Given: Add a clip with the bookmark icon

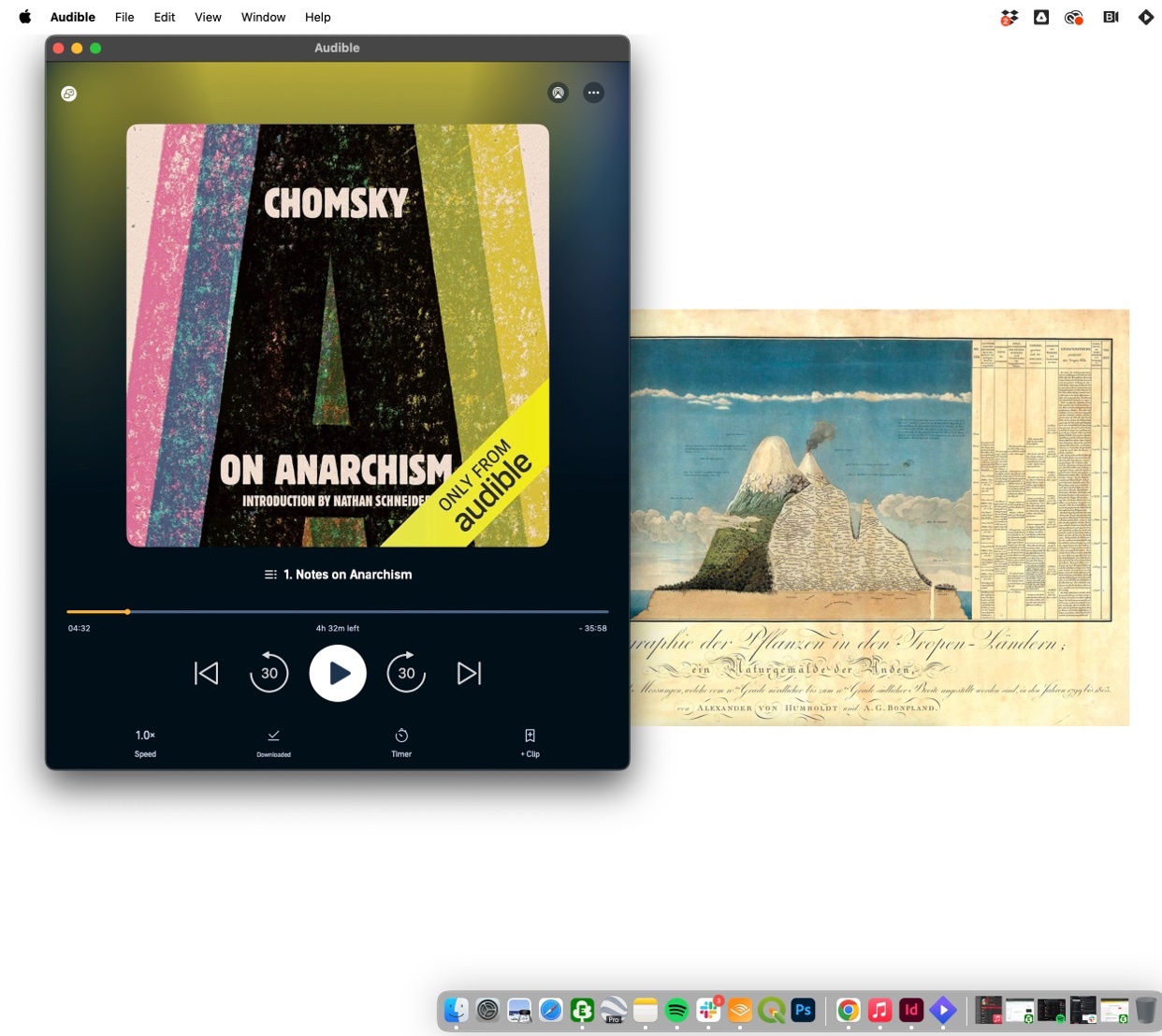Looking at the screenshot, I should pos(530,743).
